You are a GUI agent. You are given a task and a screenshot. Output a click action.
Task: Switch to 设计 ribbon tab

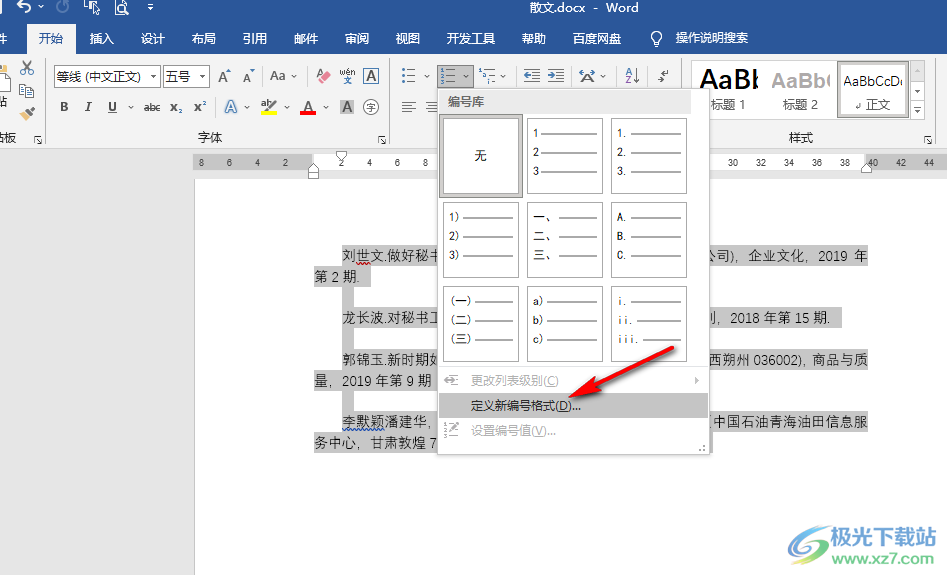[152, 39]
